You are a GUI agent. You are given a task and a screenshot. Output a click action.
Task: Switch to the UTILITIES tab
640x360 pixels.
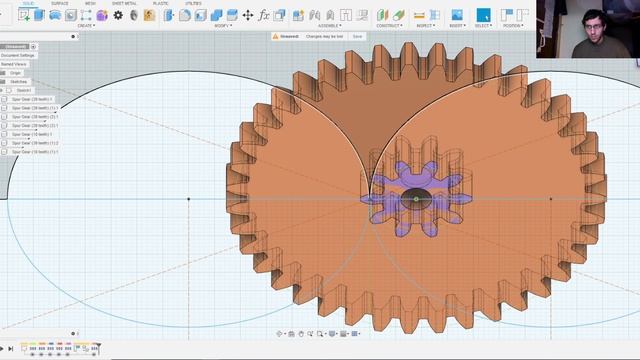click(193, 3)
